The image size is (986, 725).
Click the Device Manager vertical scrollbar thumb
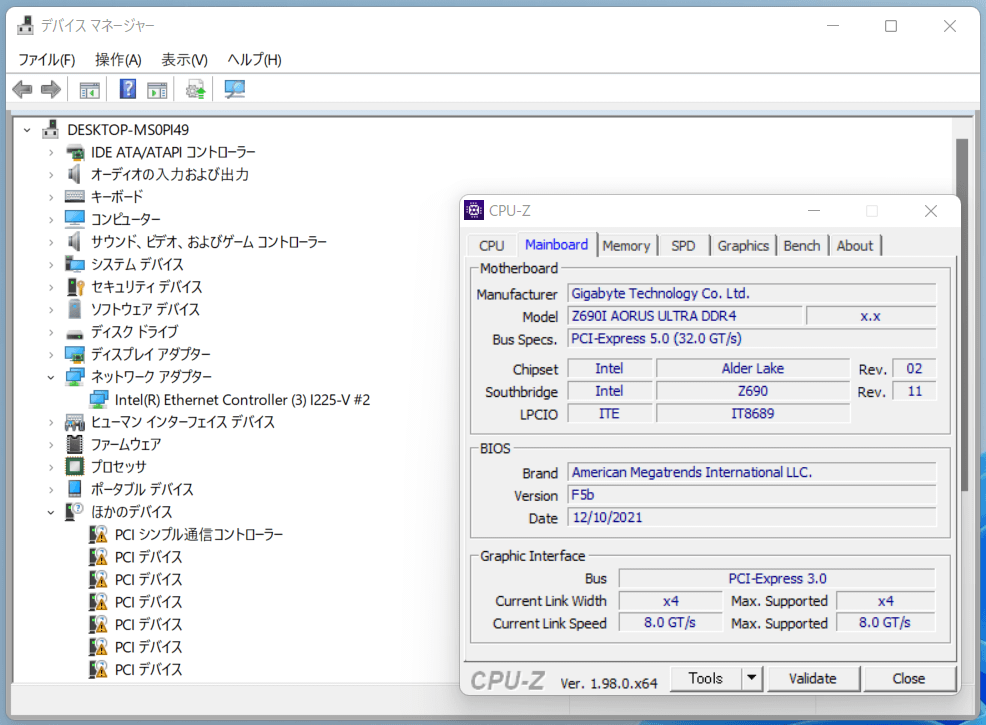(x=961, y=314)
